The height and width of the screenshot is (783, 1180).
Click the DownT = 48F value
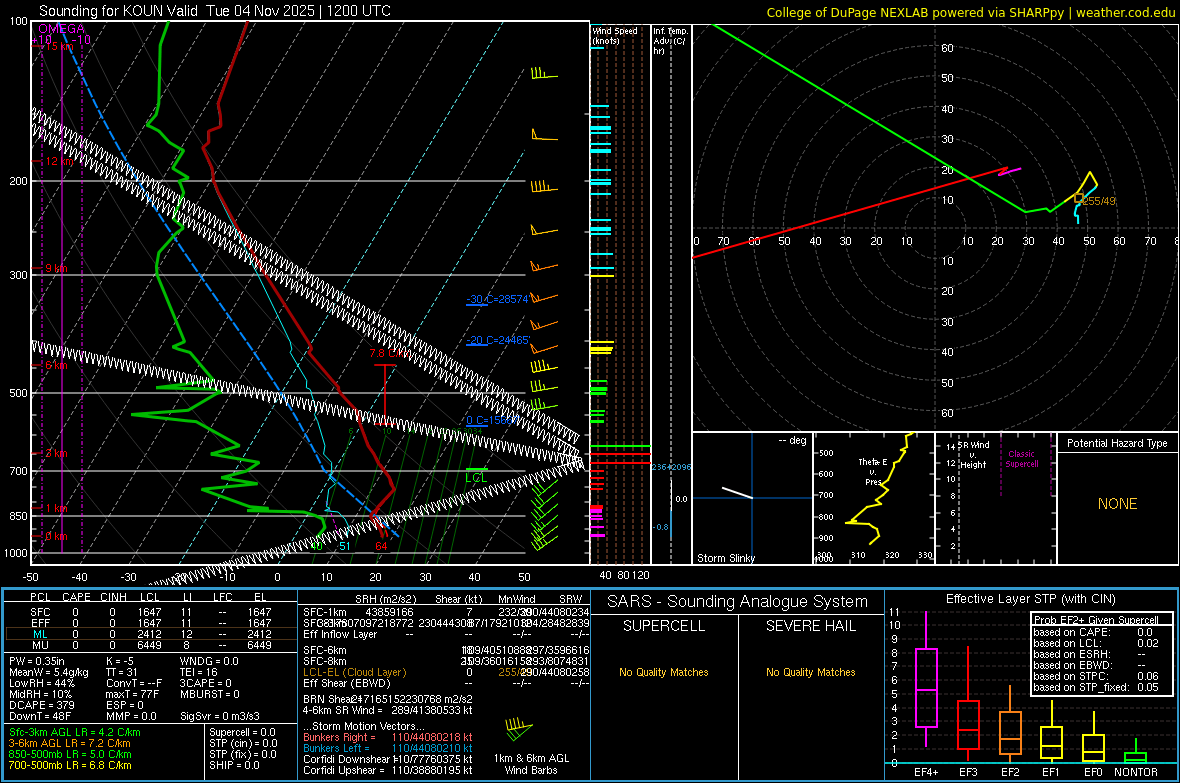click(40, 716)
